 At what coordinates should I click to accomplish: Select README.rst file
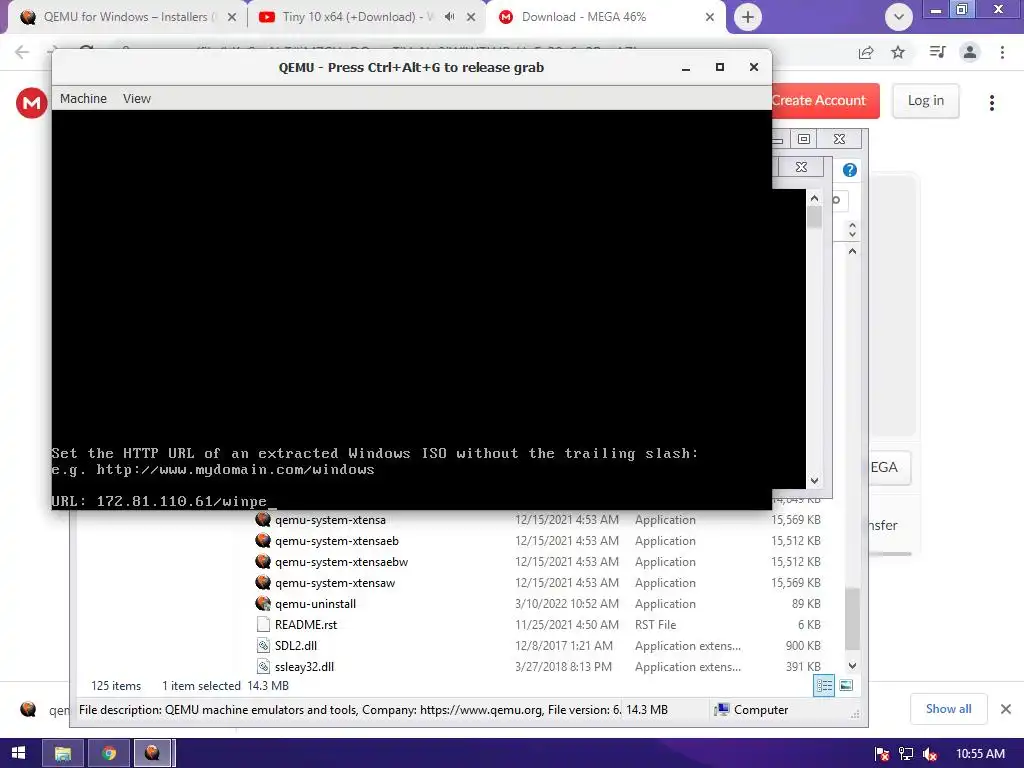306,624
